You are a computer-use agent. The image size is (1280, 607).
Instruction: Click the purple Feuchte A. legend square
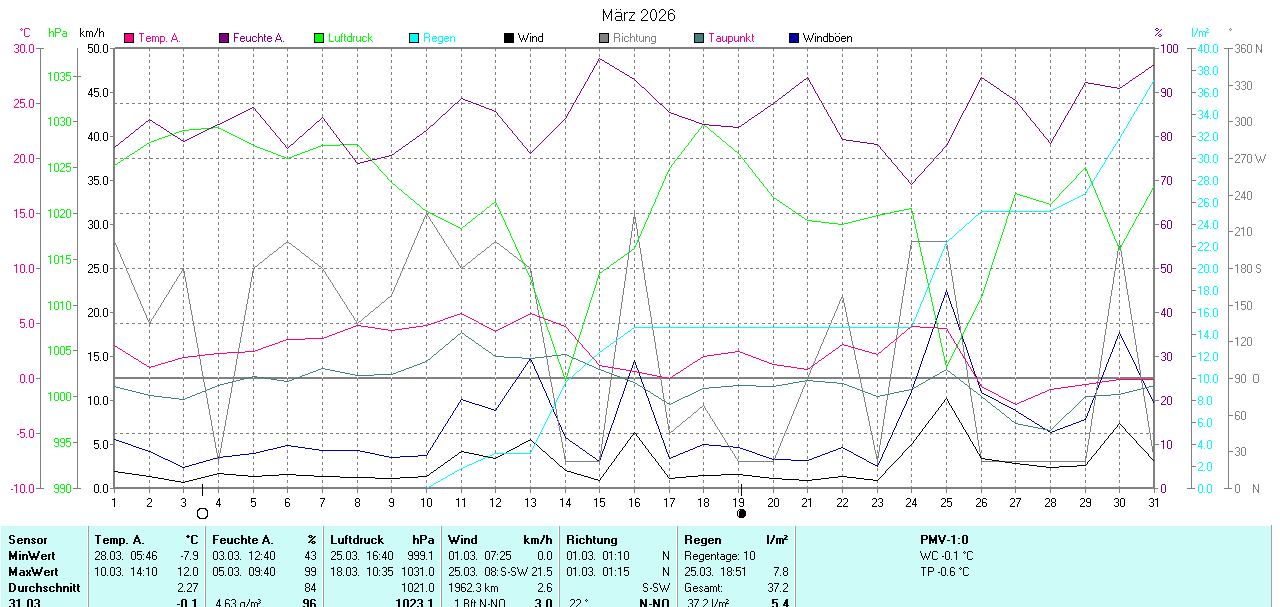224,38
